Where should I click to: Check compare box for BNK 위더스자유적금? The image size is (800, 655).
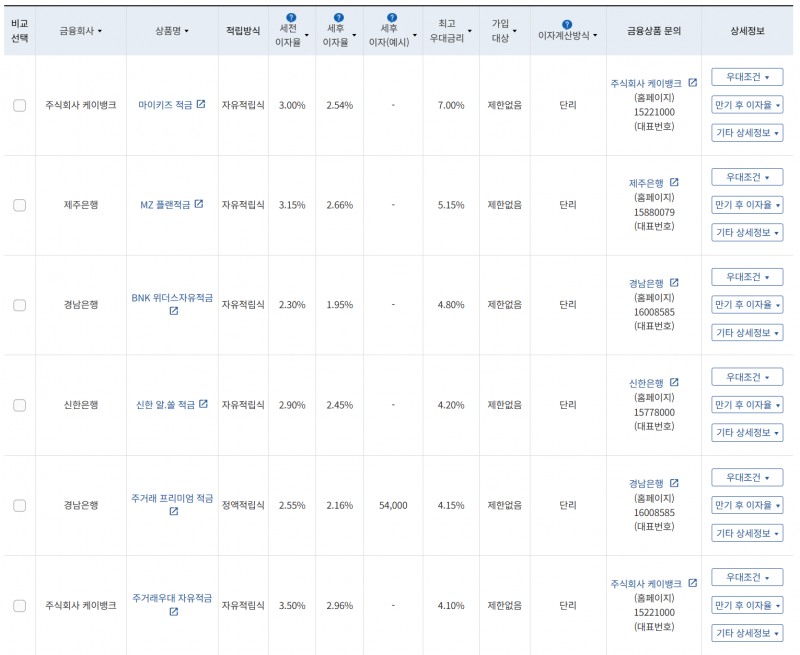19,305
